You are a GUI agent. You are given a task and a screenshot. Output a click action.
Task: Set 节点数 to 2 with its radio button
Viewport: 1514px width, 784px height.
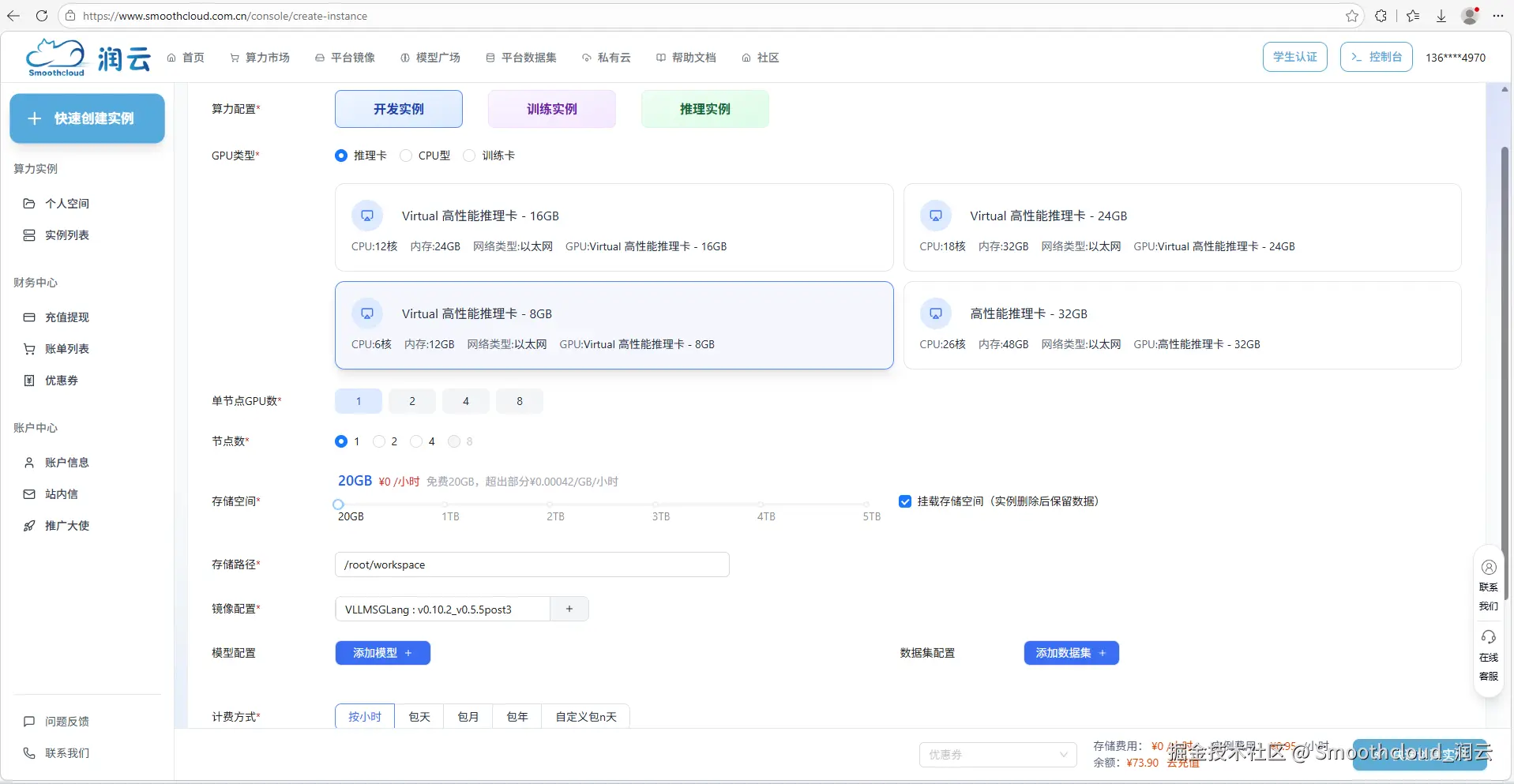click(x=379, y=441)
